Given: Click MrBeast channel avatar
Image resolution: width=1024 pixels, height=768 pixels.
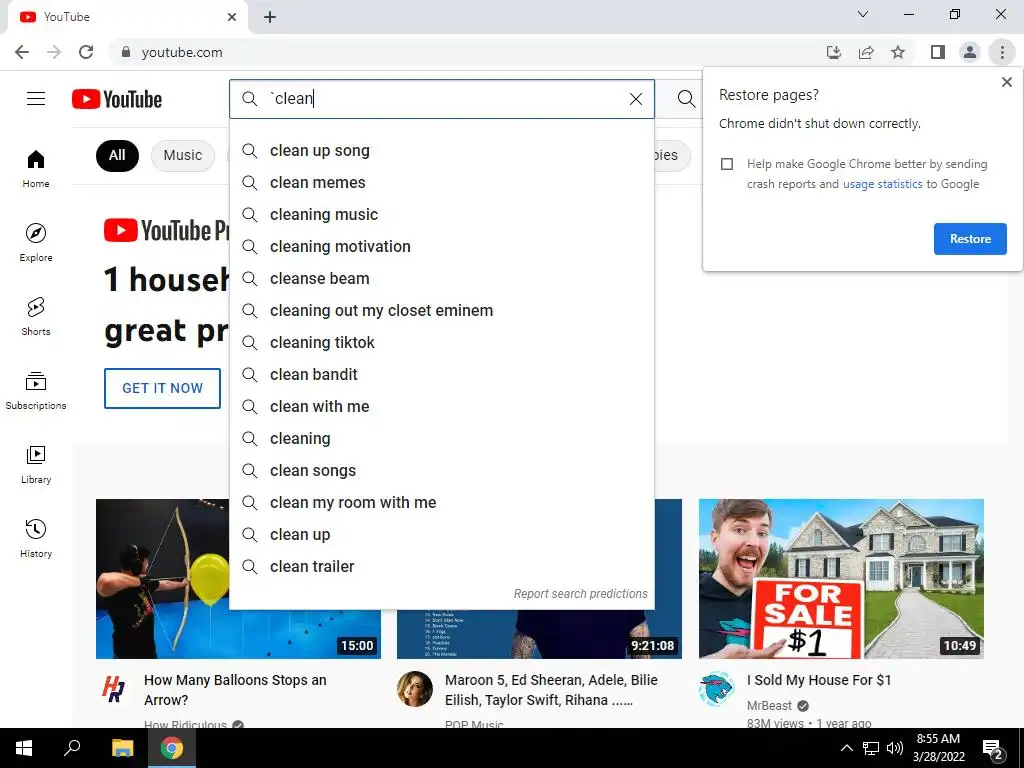Looking at the screenshot, I should click(716, 689).
